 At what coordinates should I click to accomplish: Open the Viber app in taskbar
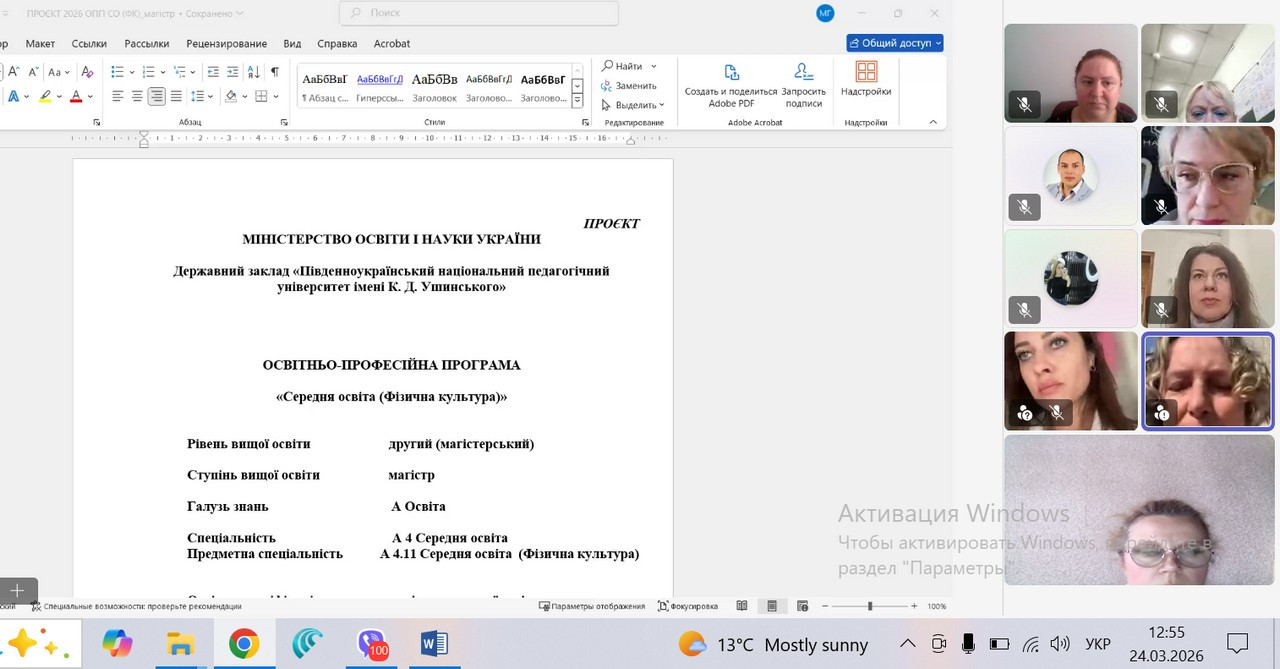372,644
